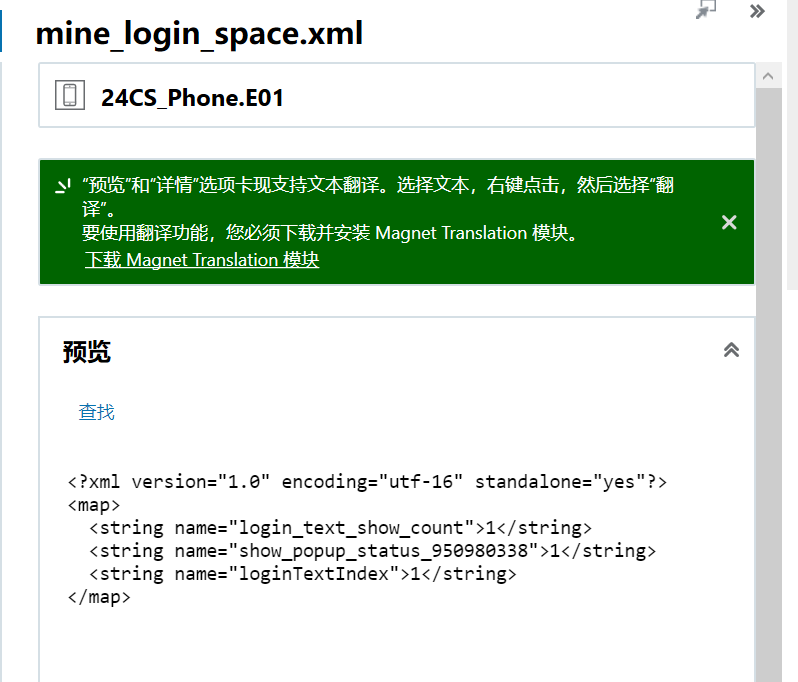Collapse the 预览 section

731,350
